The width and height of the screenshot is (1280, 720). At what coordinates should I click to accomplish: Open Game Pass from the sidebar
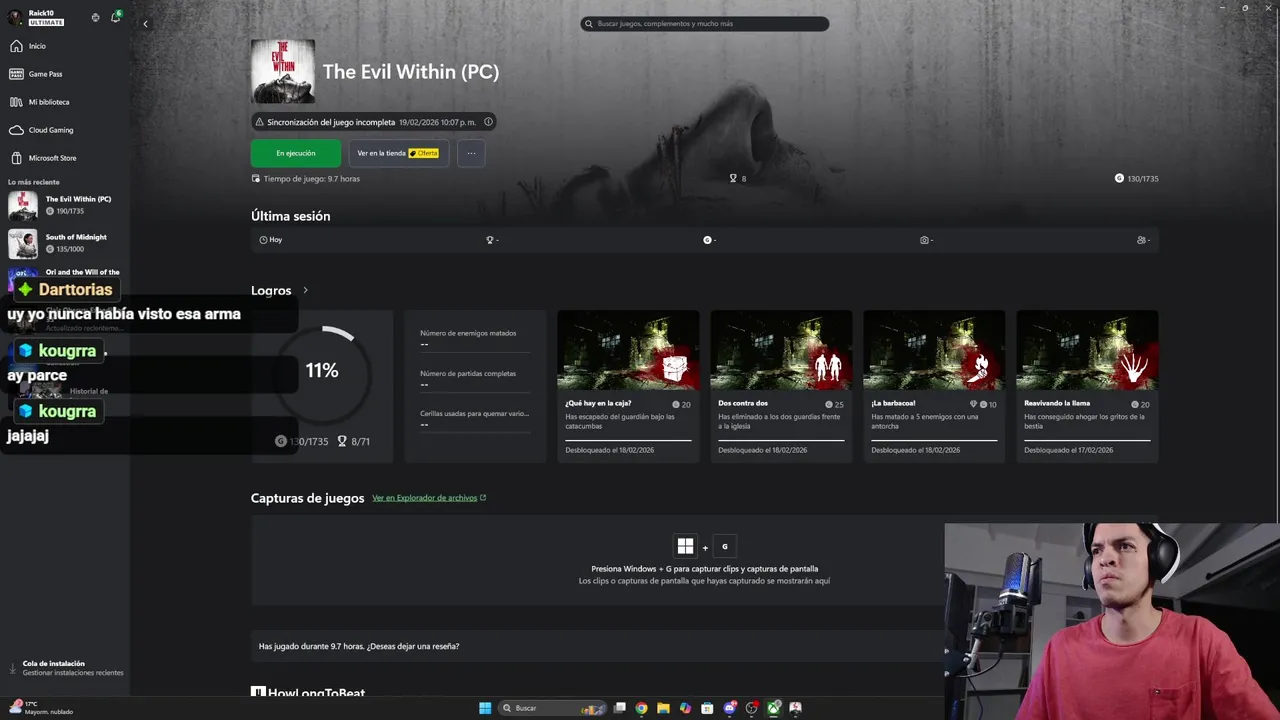pos(36,74)
